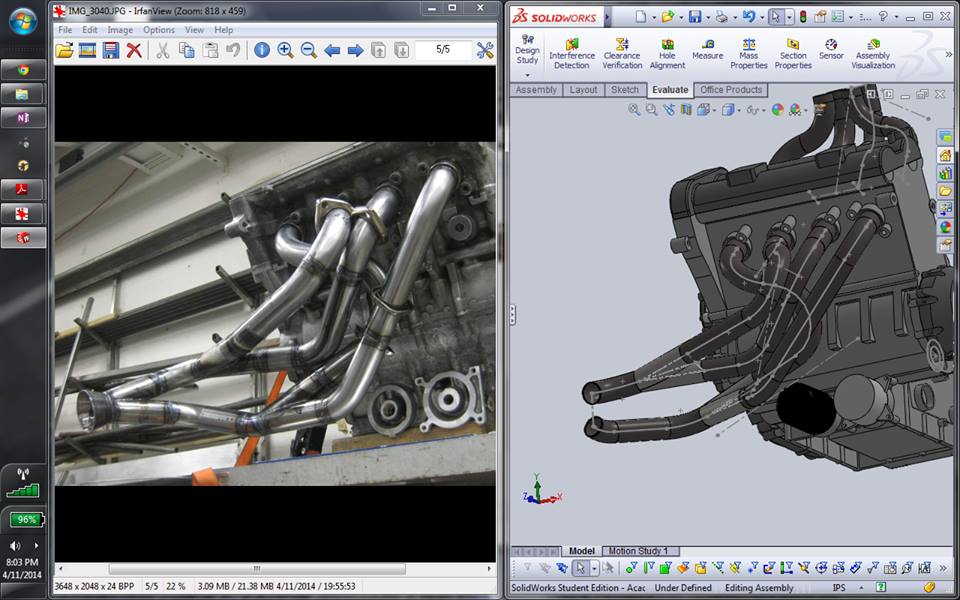Viewport: 960px width, 600px height.
Task: Click battery 96% indicator in taskbar
Action: (26, 520)
